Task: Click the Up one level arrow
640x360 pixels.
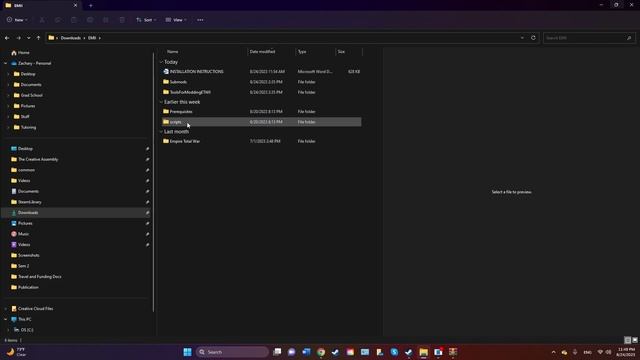Action: 38,38
